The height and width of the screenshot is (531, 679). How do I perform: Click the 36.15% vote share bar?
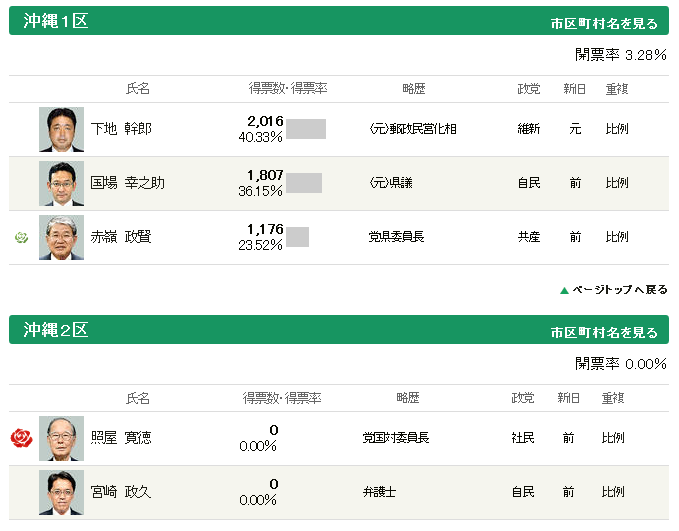click(x=304, y=183)
